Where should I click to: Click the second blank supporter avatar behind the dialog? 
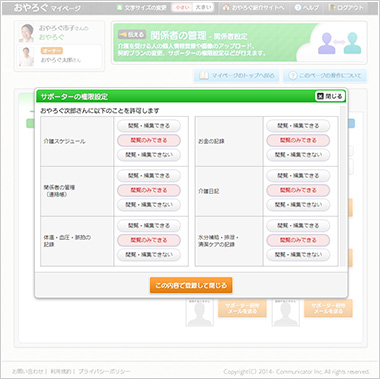click(286, 312)
